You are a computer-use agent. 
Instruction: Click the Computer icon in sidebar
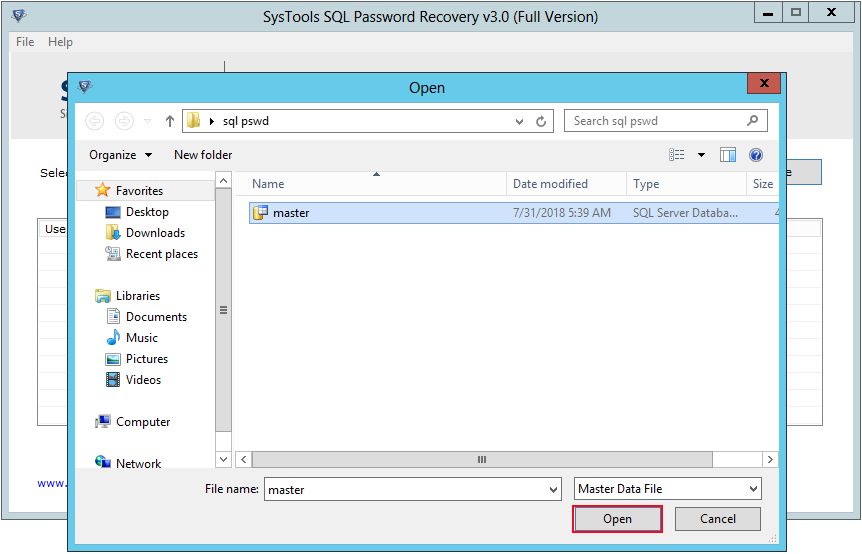(103, 422)
